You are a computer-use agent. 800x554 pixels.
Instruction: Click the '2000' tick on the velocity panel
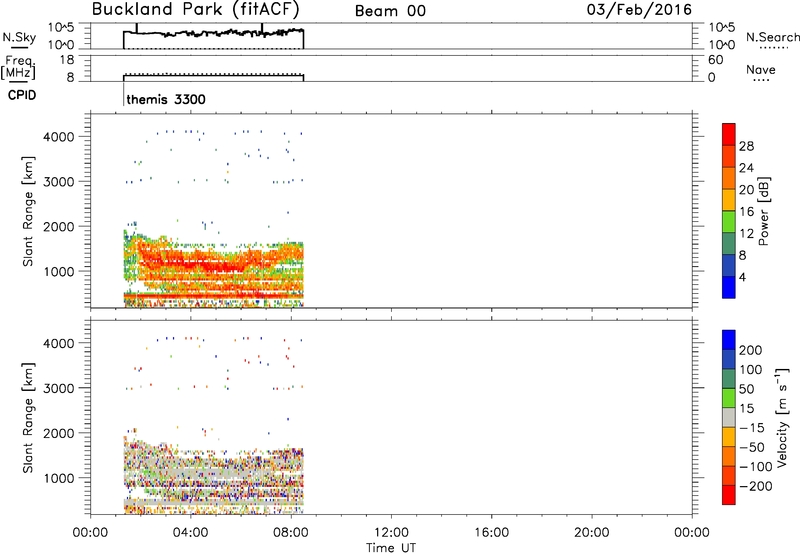59,433
